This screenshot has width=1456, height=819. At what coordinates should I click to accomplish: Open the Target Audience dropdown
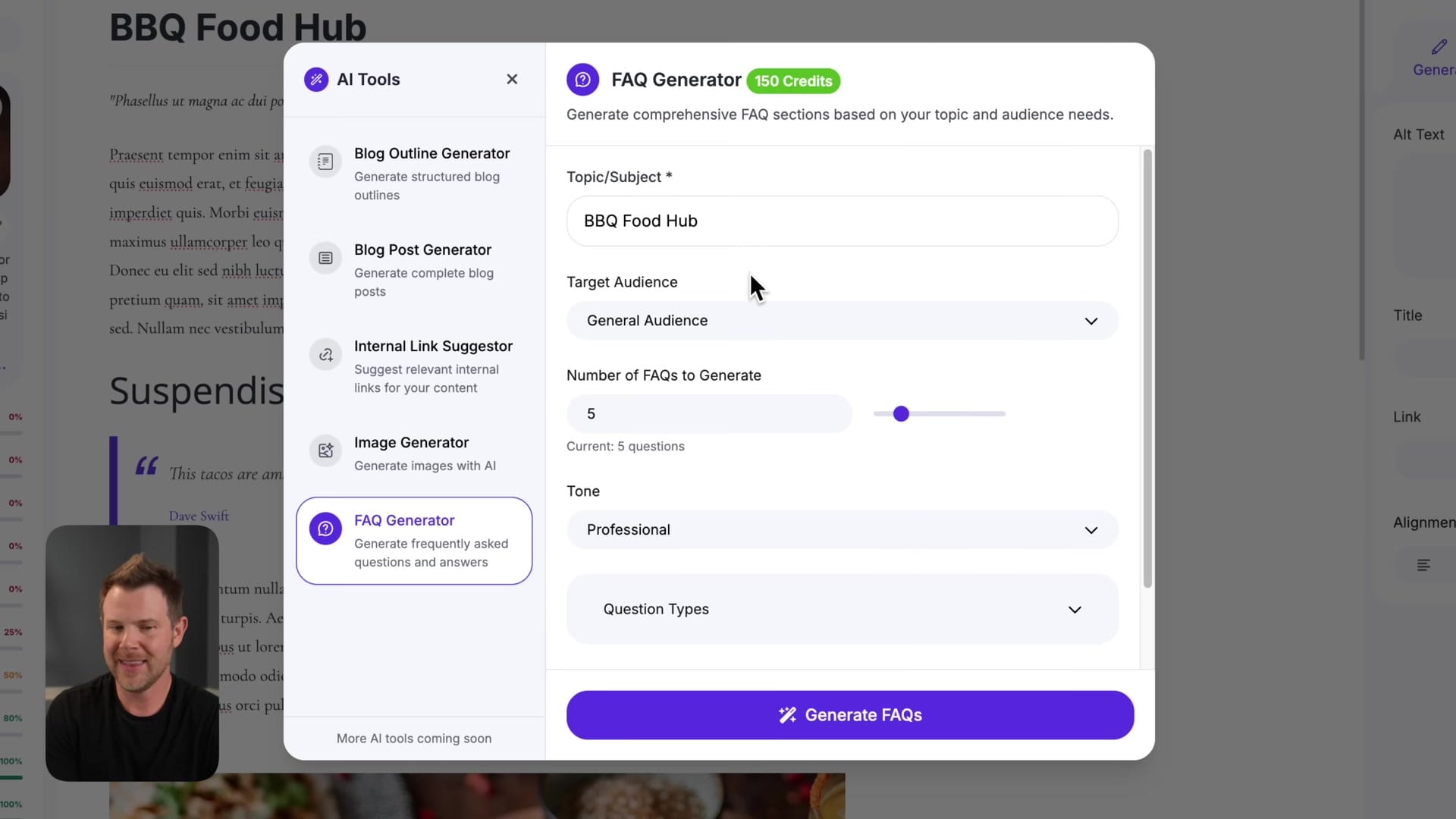842,321
